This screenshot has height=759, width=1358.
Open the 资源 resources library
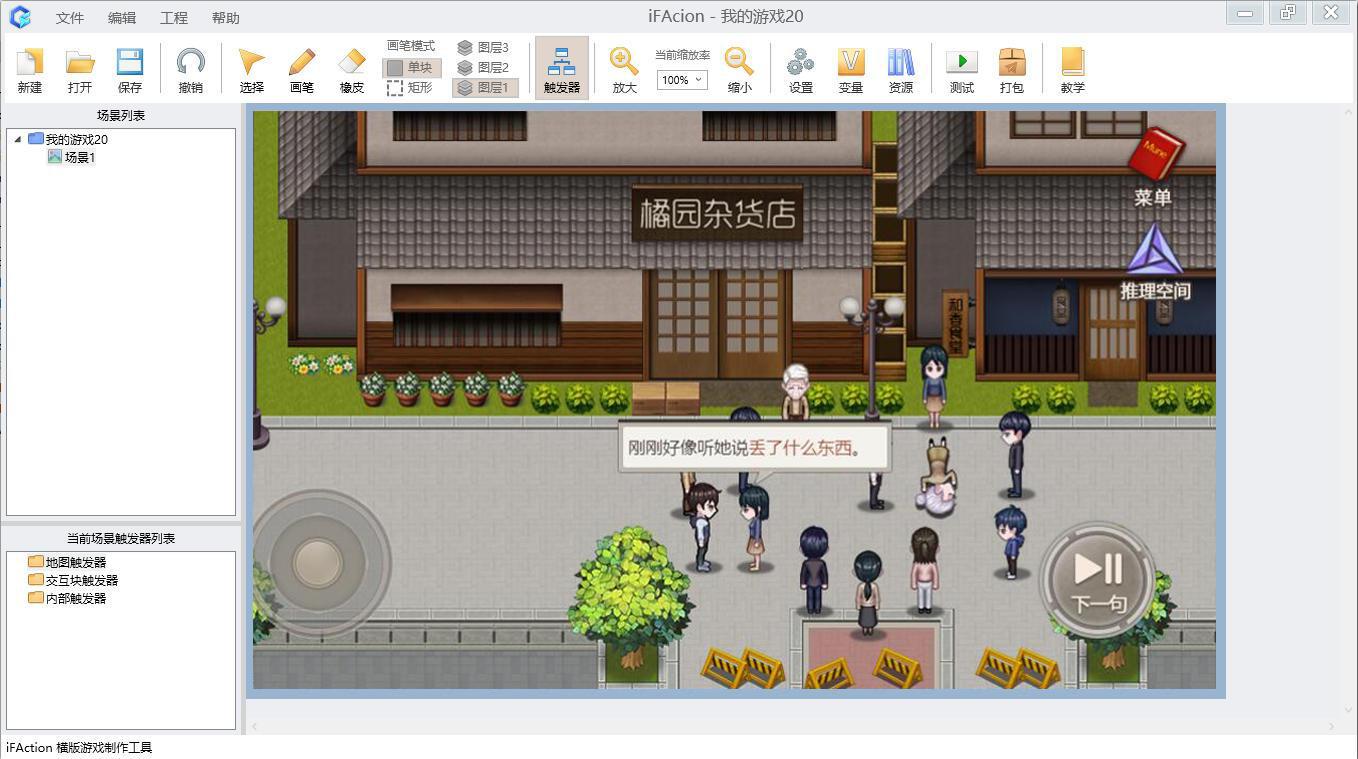tap(900, 70)
